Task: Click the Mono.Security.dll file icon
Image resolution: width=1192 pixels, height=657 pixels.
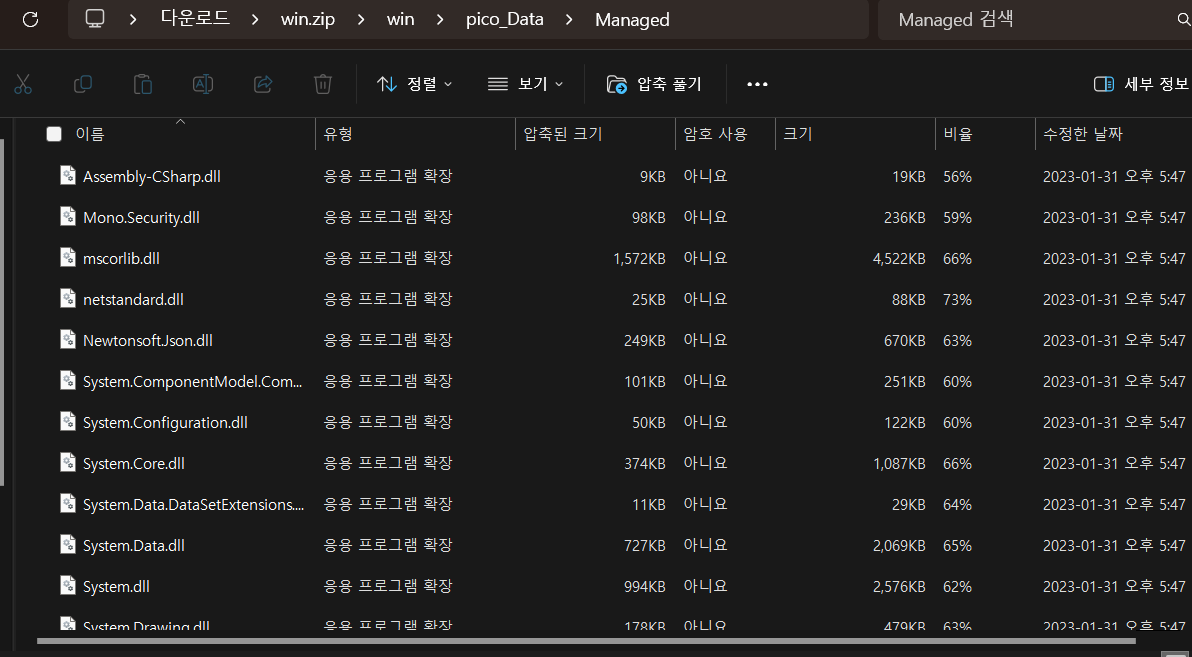Action: tap(68, 217)
